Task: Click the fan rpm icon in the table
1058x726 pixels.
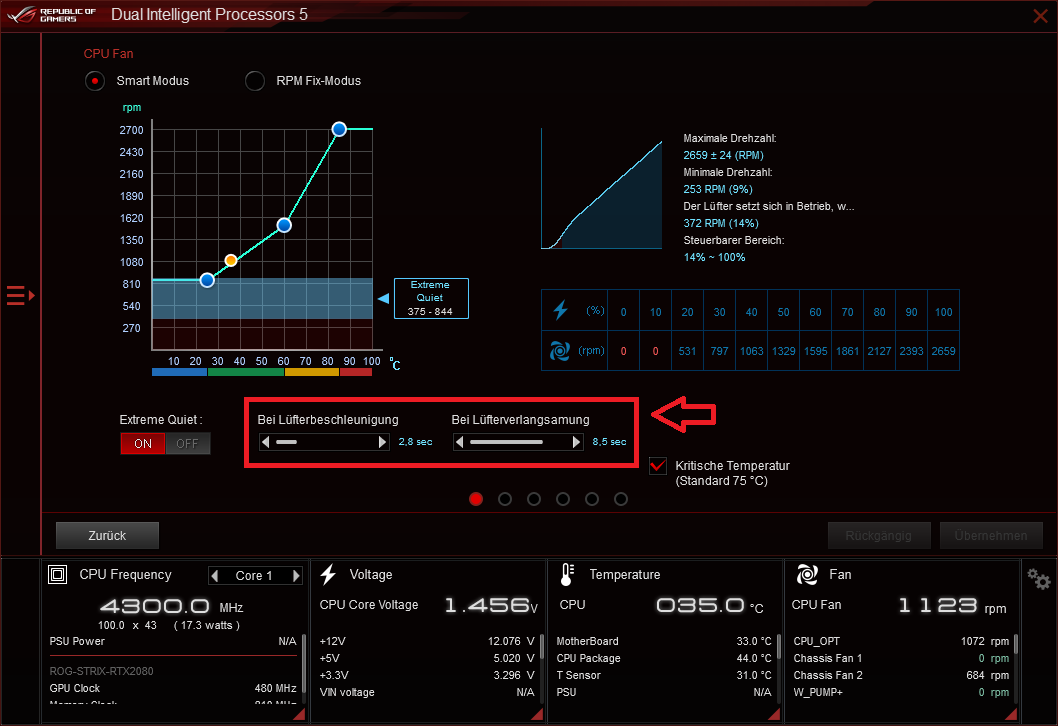Action: [x=559, y=351]
